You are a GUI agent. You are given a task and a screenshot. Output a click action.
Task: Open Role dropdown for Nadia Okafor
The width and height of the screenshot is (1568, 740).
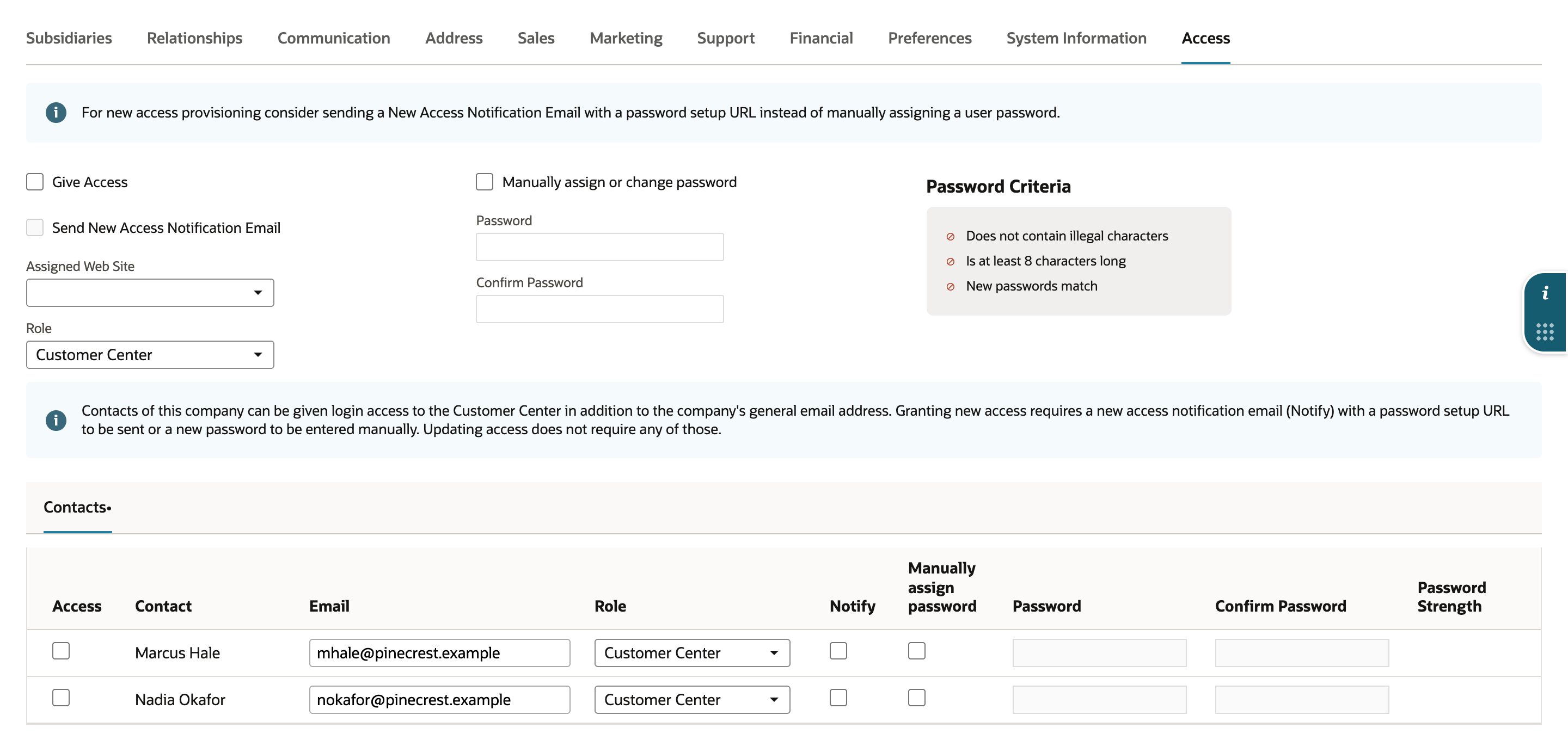(692, 700)
